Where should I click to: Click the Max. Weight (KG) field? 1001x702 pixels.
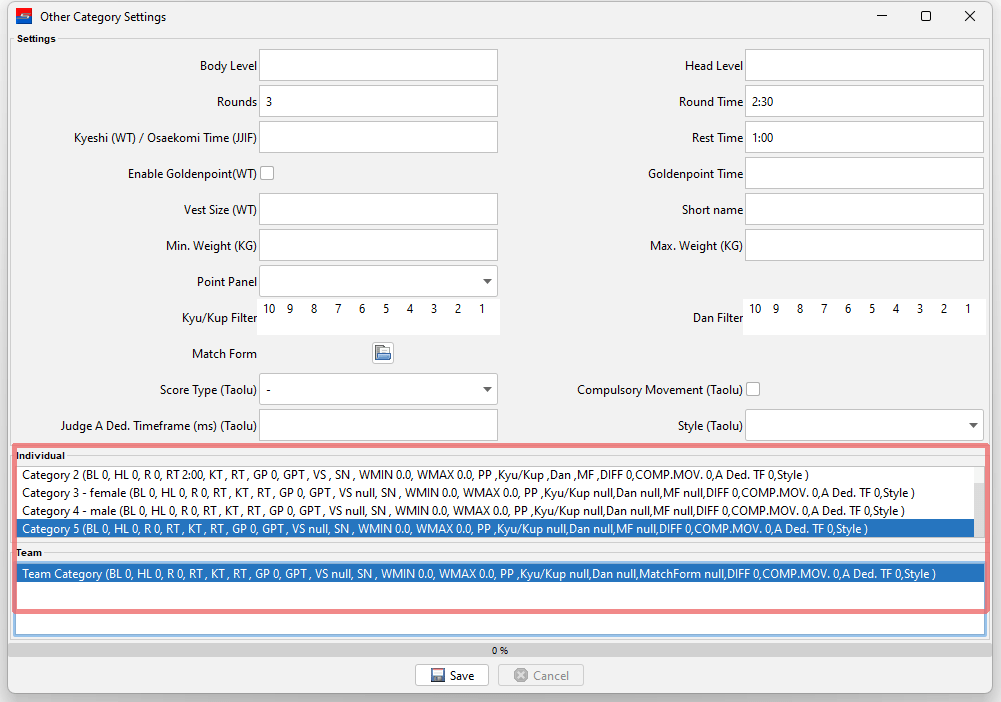click(x=864, y=245)
